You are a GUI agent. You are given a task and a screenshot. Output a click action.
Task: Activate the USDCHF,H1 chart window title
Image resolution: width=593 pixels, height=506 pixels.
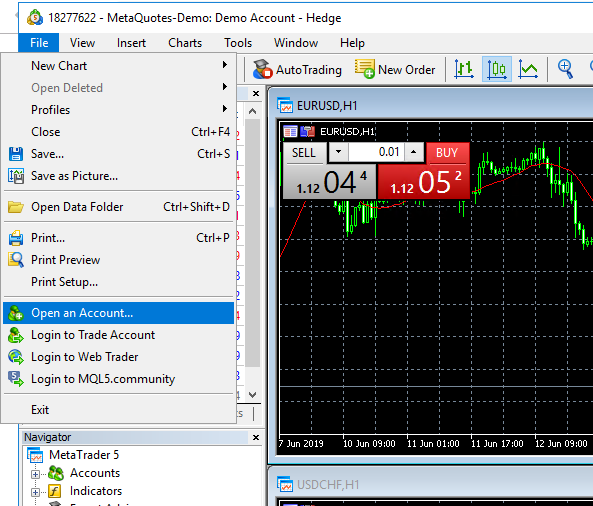[x=328, y=484]
